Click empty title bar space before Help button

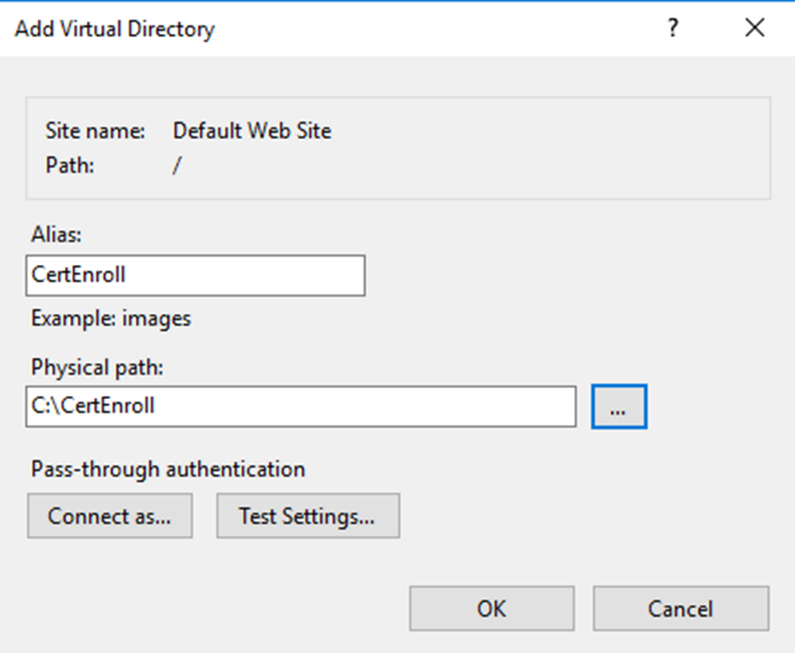click(x=450, y=29)
